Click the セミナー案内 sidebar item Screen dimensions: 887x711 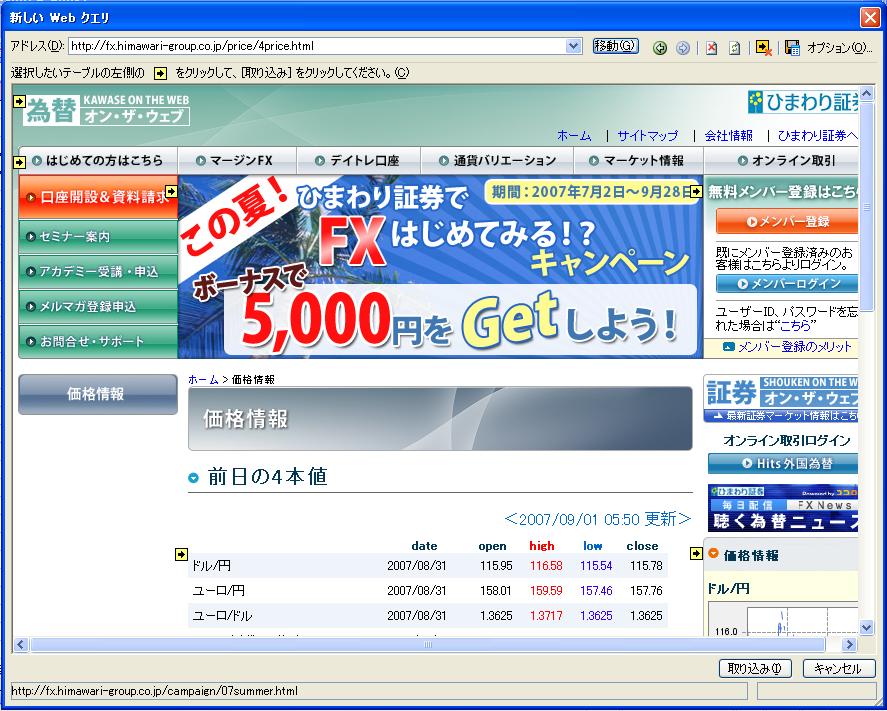[x=98, y=236]
